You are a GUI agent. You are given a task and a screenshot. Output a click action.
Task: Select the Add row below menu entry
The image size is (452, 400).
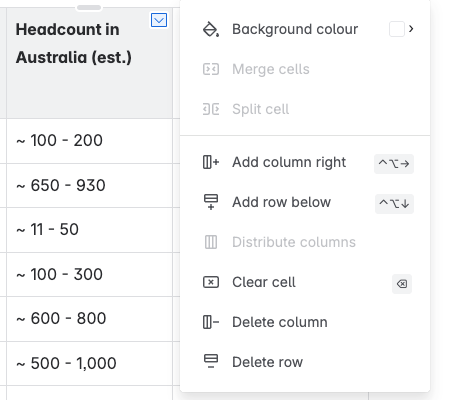point(305,202)
